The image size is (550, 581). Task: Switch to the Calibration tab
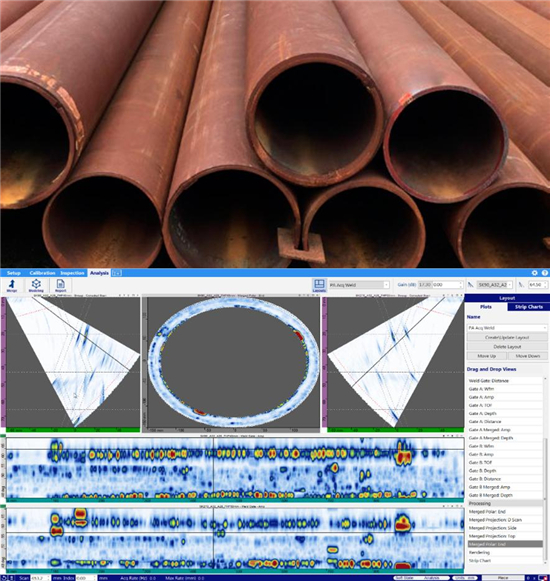pos(42,273)
